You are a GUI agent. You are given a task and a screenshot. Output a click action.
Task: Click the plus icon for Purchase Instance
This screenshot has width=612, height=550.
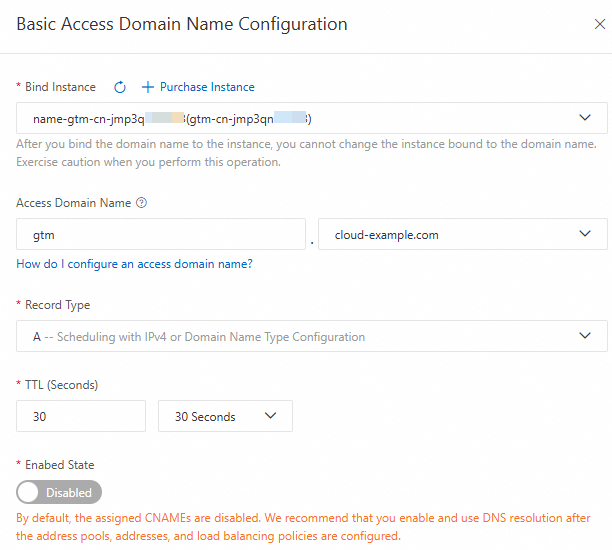148,87
